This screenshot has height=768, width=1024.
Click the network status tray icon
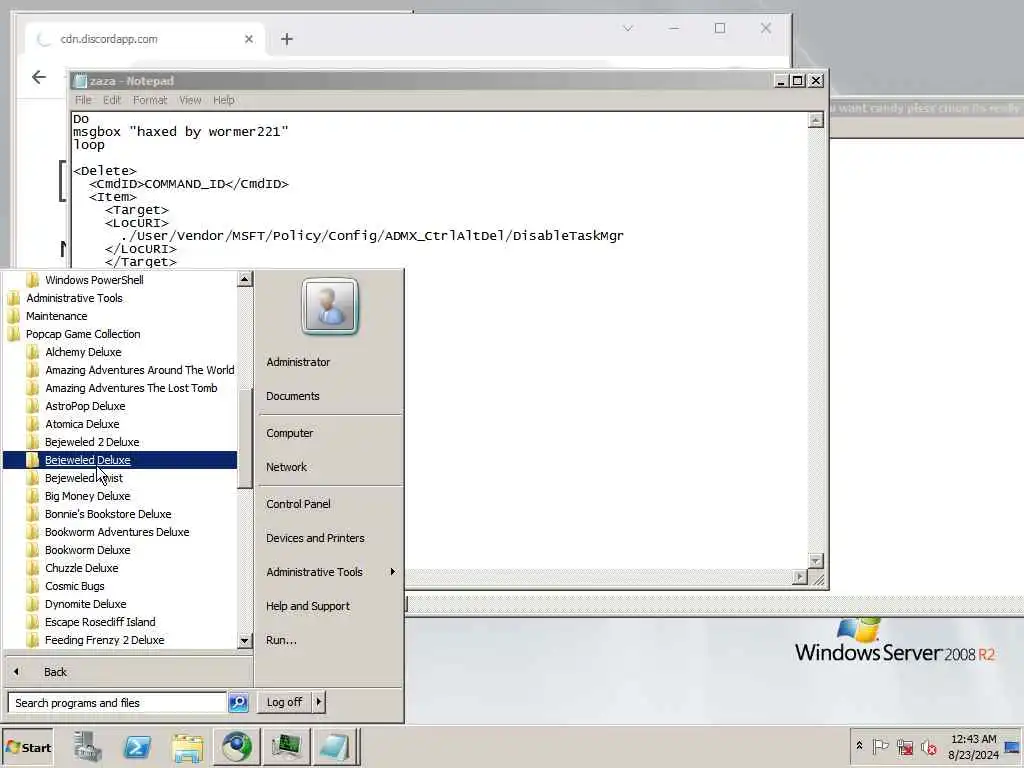click(x=904, y=746)
